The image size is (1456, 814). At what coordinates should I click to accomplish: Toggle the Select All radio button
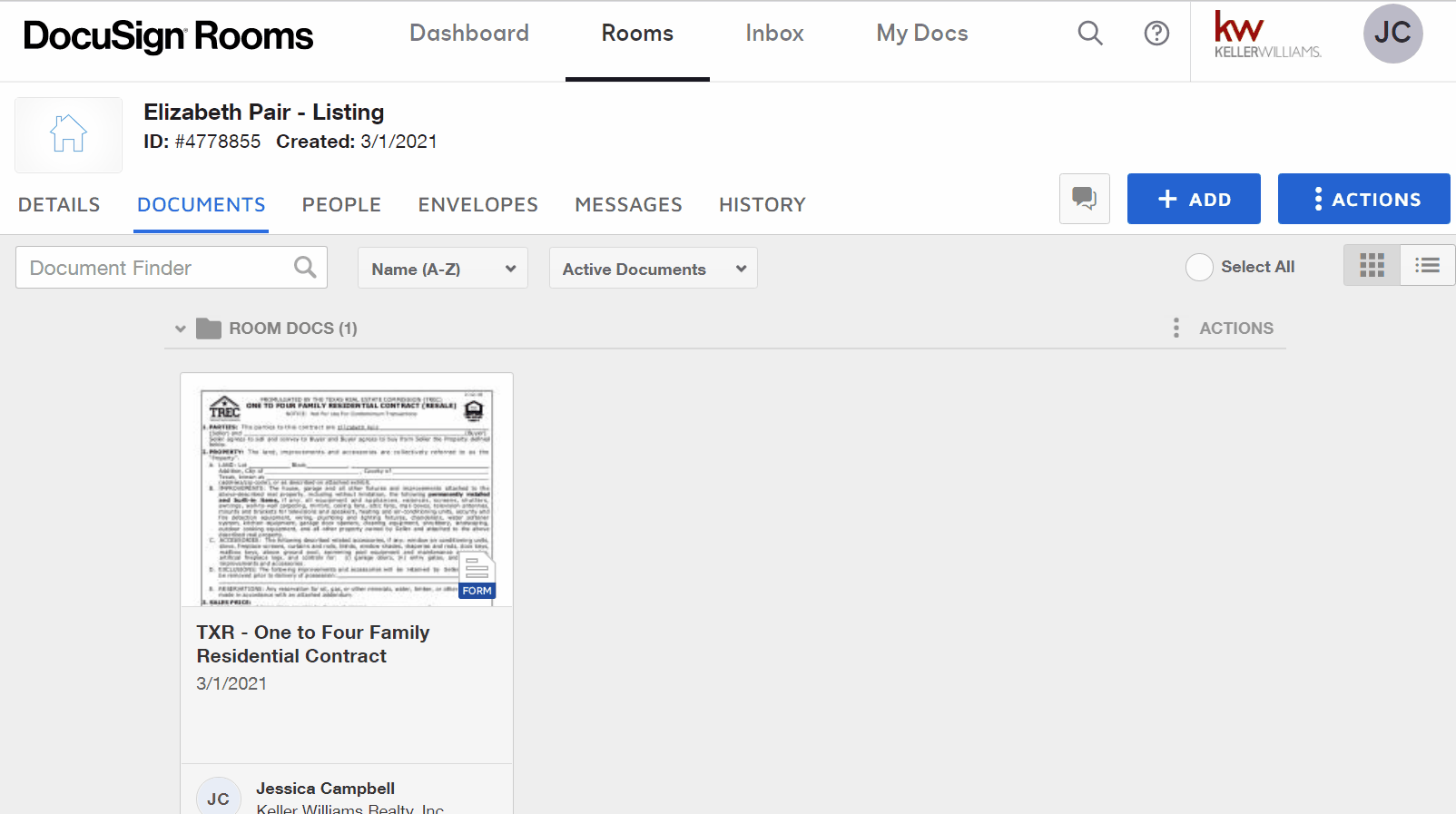(x=1199, y=267)
